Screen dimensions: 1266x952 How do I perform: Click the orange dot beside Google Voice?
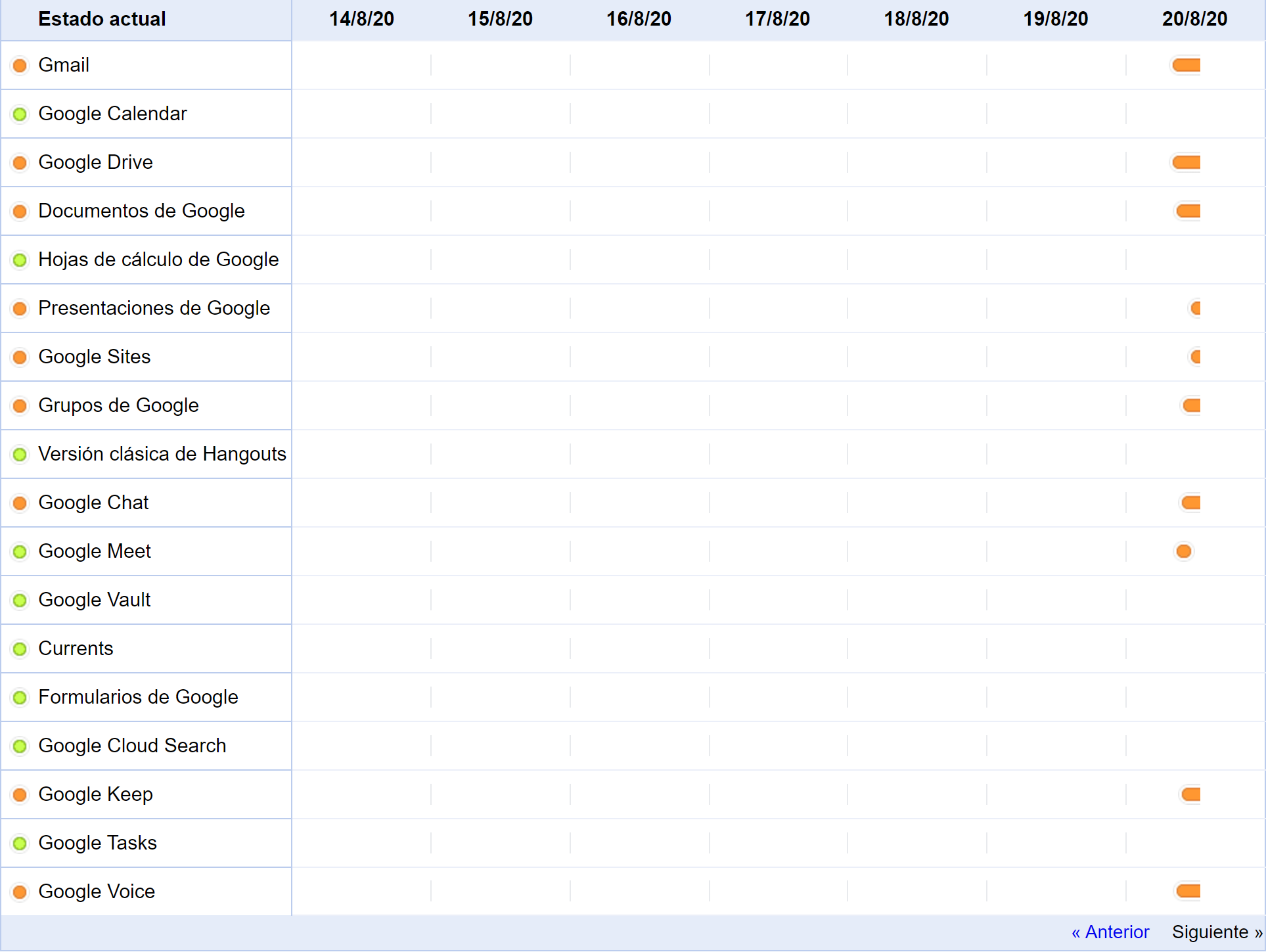pos(20,892)
